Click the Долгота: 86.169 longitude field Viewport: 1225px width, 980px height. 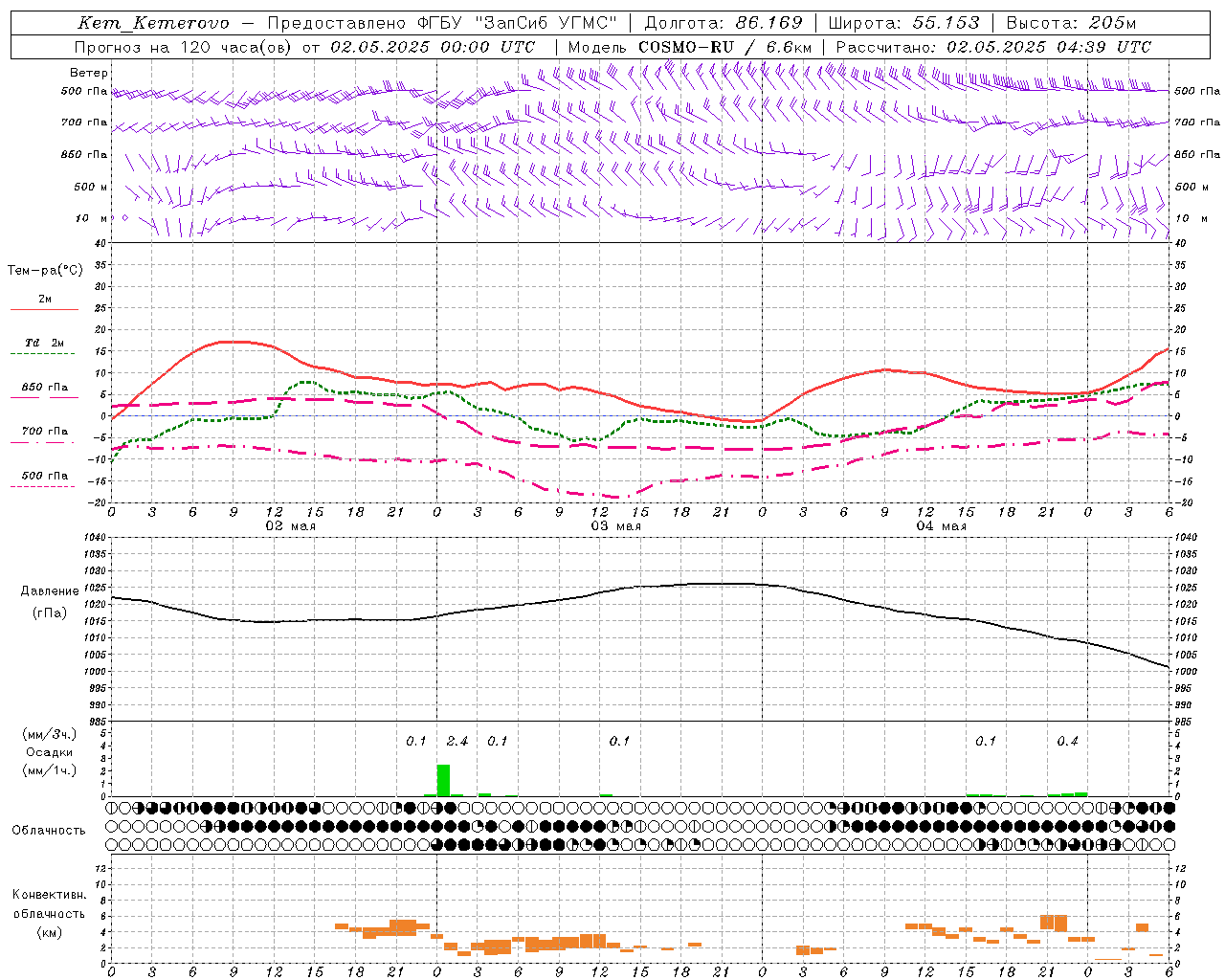pyautogui.click(x=723, y=23)
